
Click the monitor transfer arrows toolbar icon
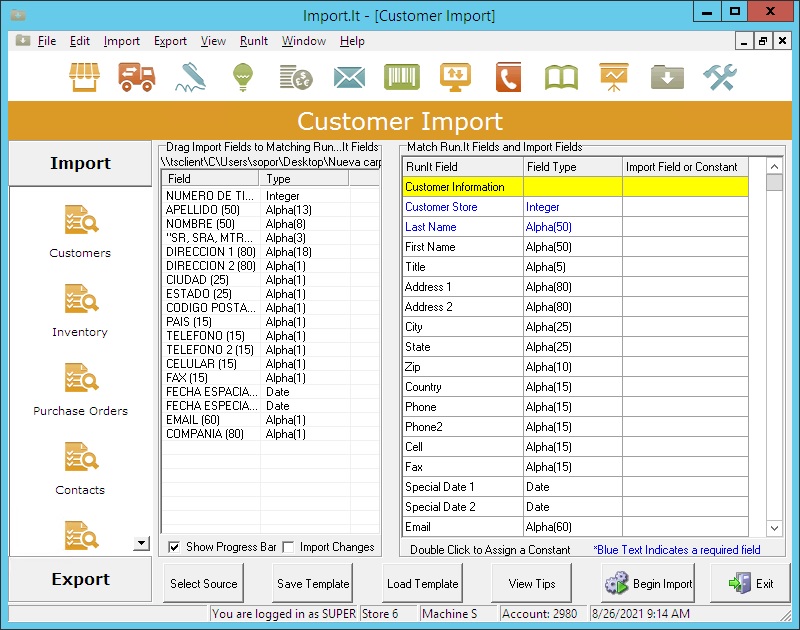(455, 78)
